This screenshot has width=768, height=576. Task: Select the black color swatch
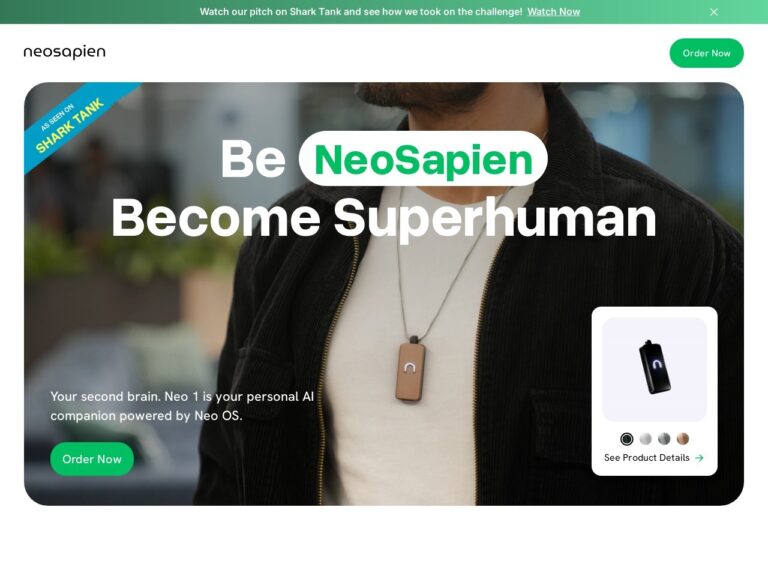pos(626,439)
